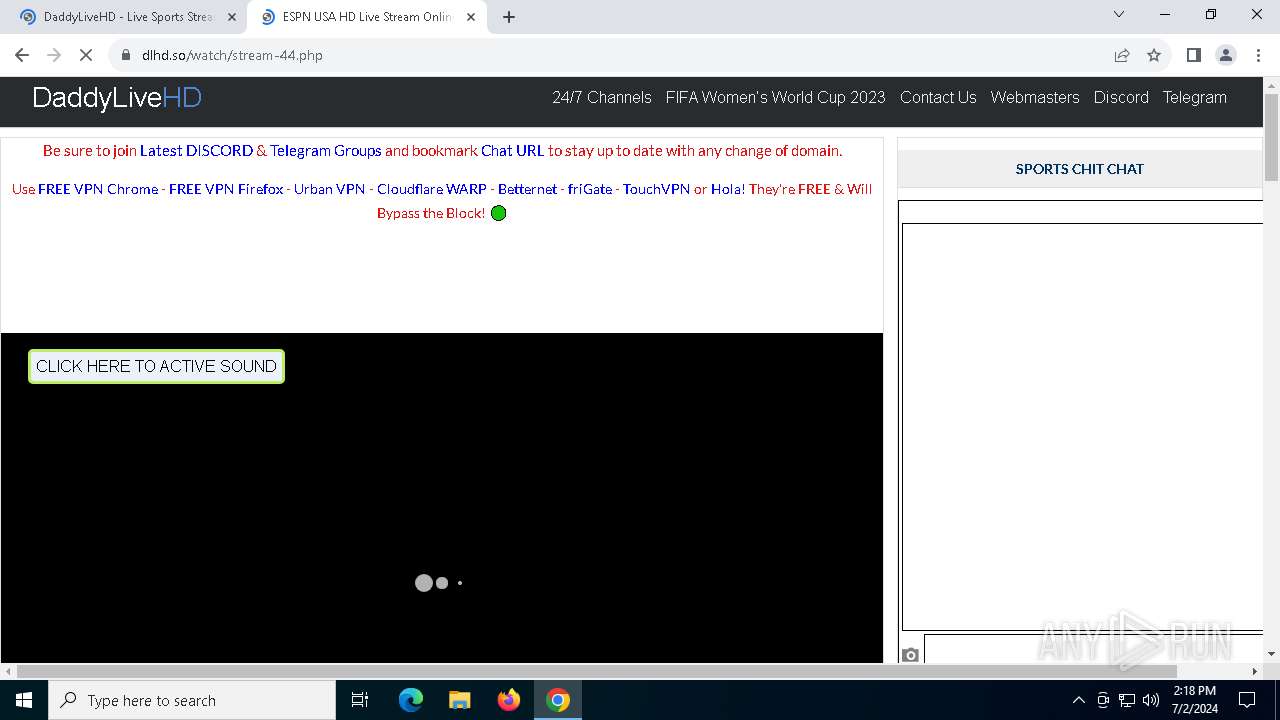Launch Firefox from taskbar
This screenshot has width=1280, height=720.
pos(509,700)
